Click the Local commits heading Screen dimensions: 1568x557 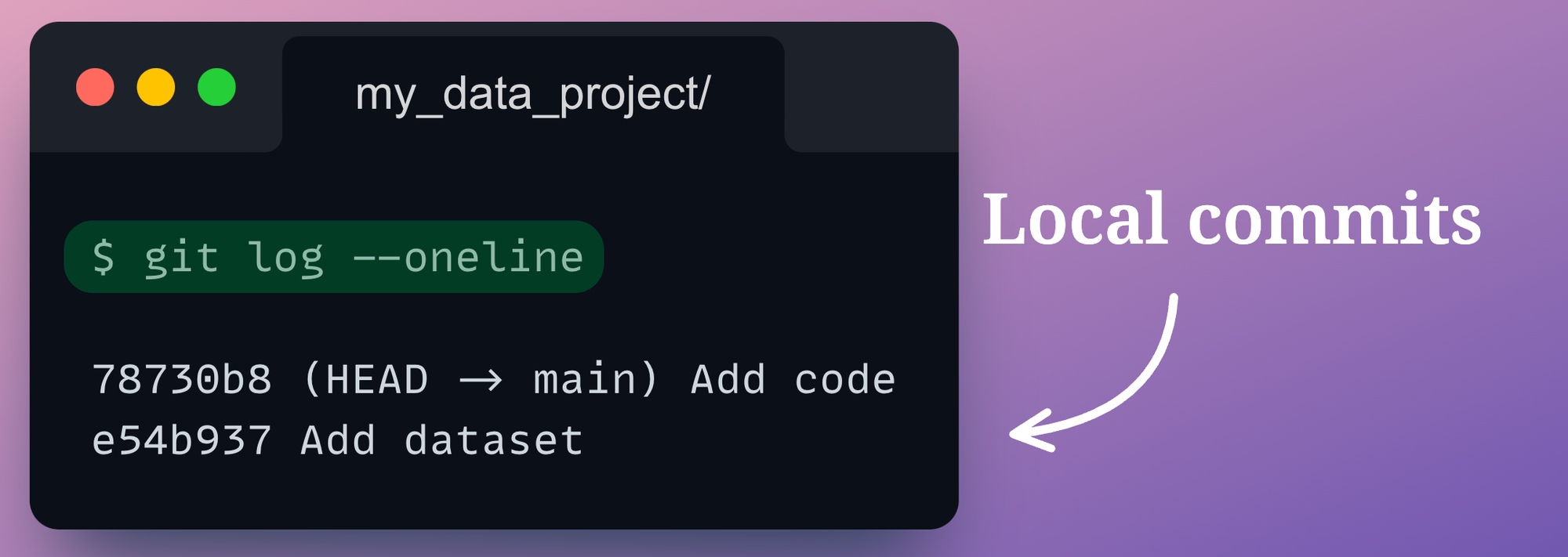(x=1232, y=219)
